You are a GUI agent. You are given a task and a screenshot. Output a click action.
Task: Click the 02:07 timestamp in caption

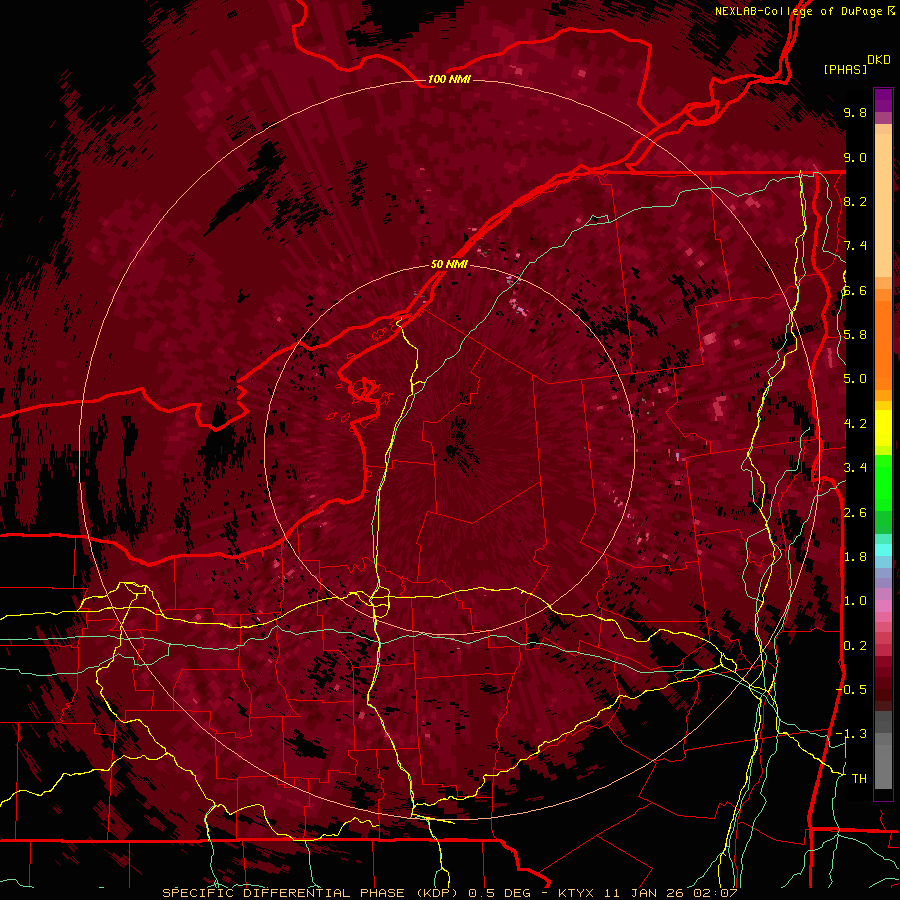715,893
